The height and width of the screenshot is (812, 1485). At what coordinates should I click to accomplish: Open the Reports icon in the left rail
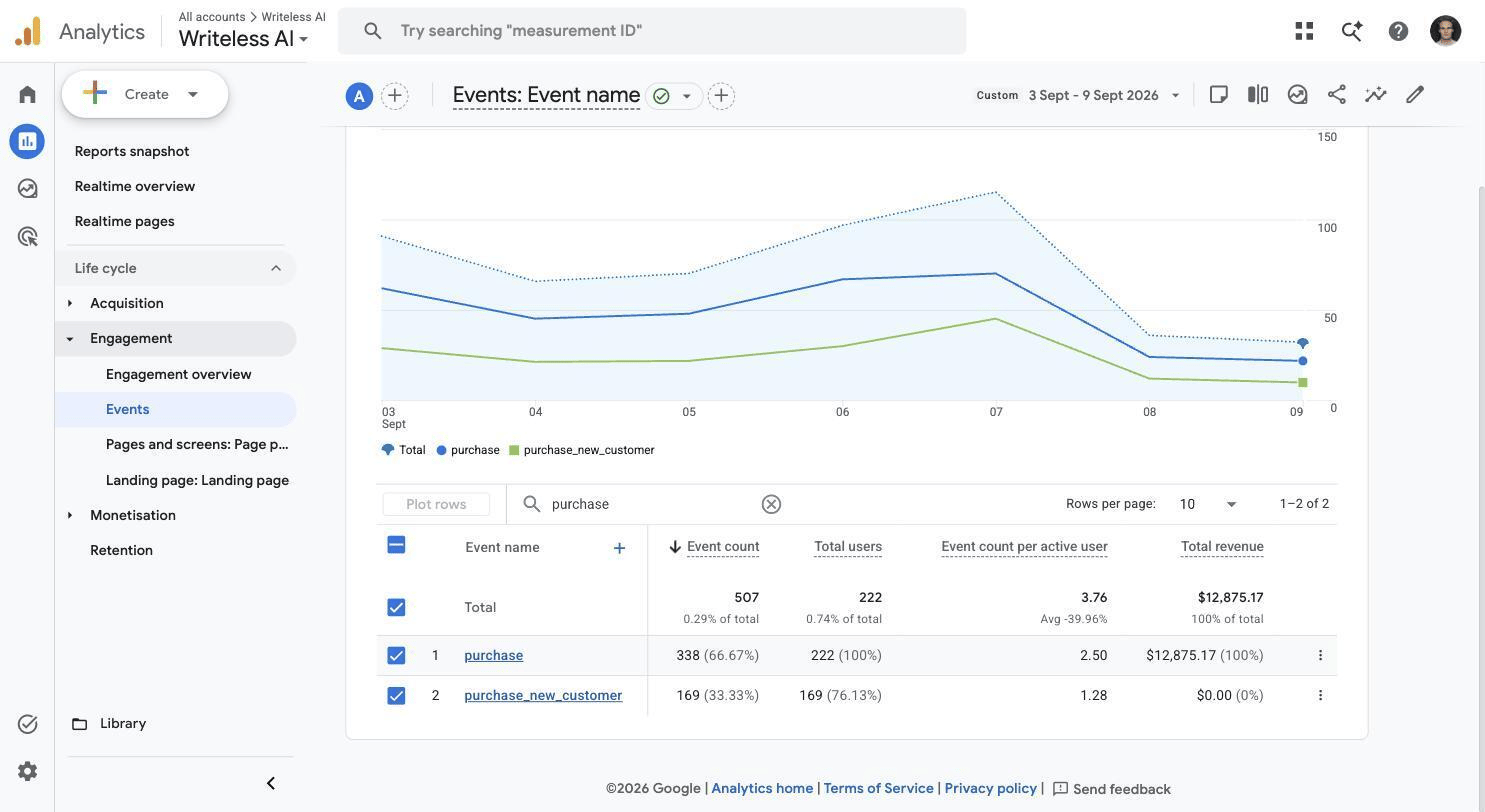(x=27, y=141)
